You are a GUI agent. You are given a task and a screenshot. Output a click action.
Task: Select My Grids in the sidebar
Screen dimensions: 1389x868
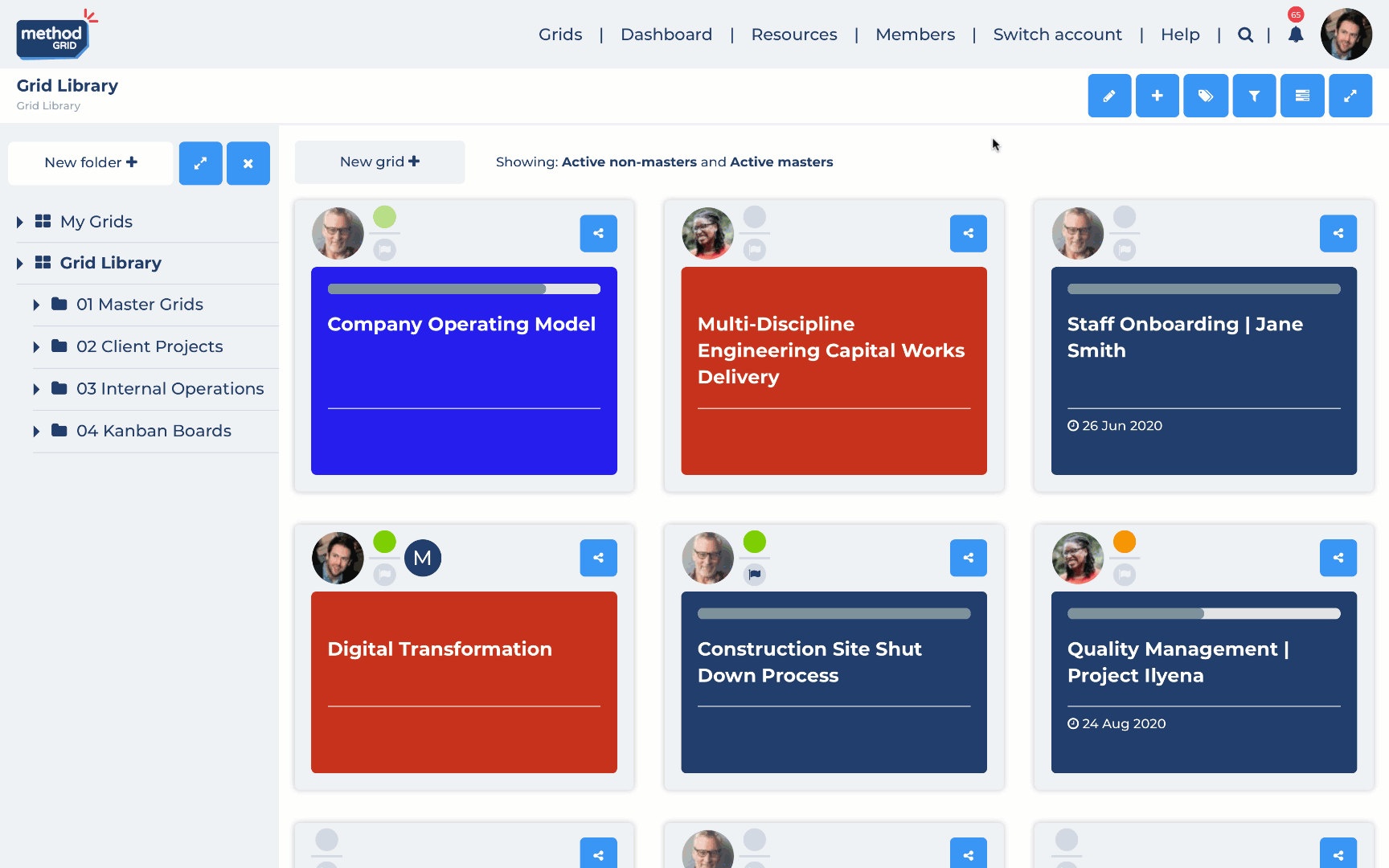coord(96,222)
